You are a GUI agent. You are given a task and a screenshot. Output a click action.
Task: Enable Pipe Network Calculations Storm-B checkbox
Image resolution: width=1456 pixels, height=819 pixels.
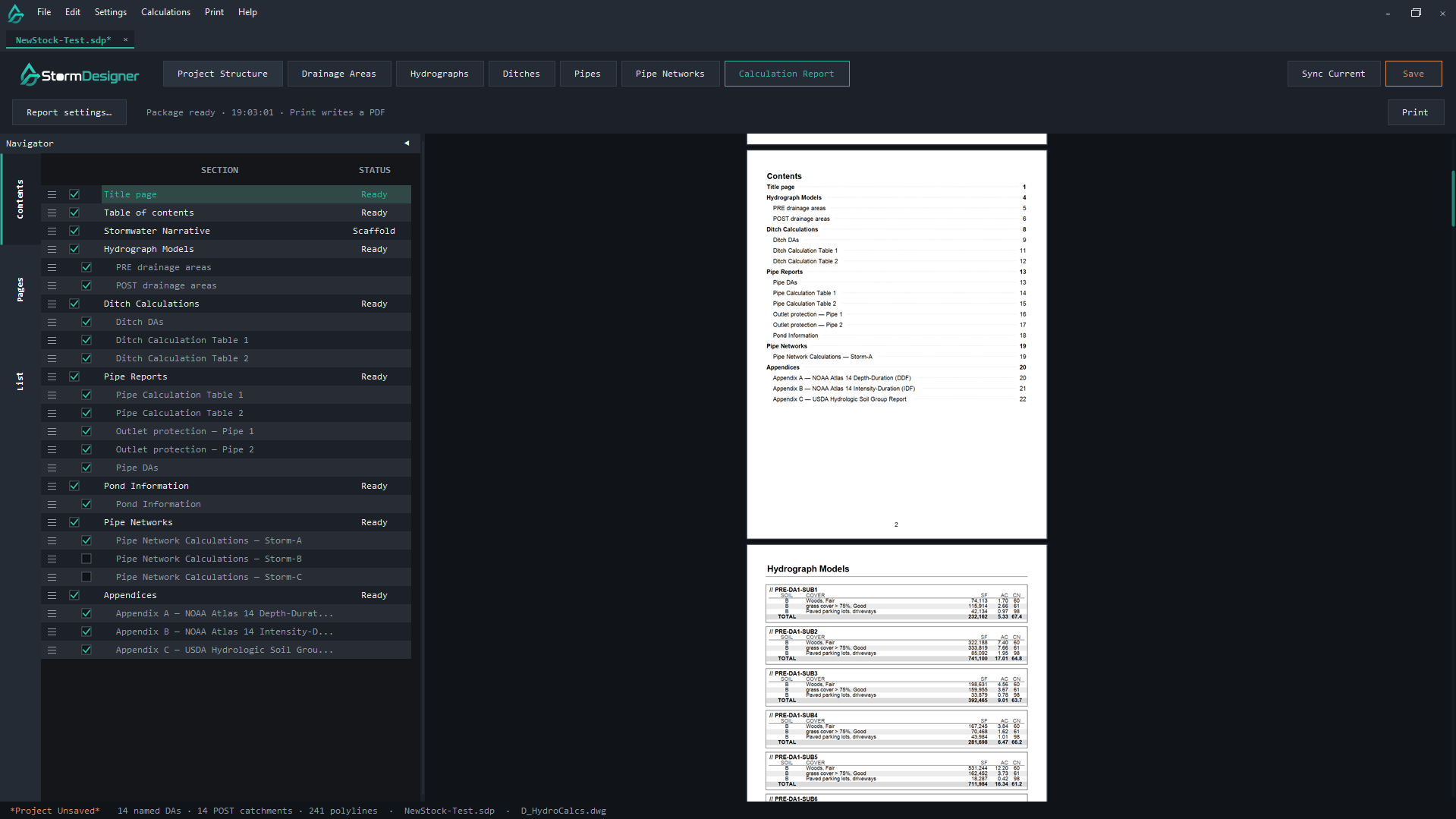click(86, 559)
